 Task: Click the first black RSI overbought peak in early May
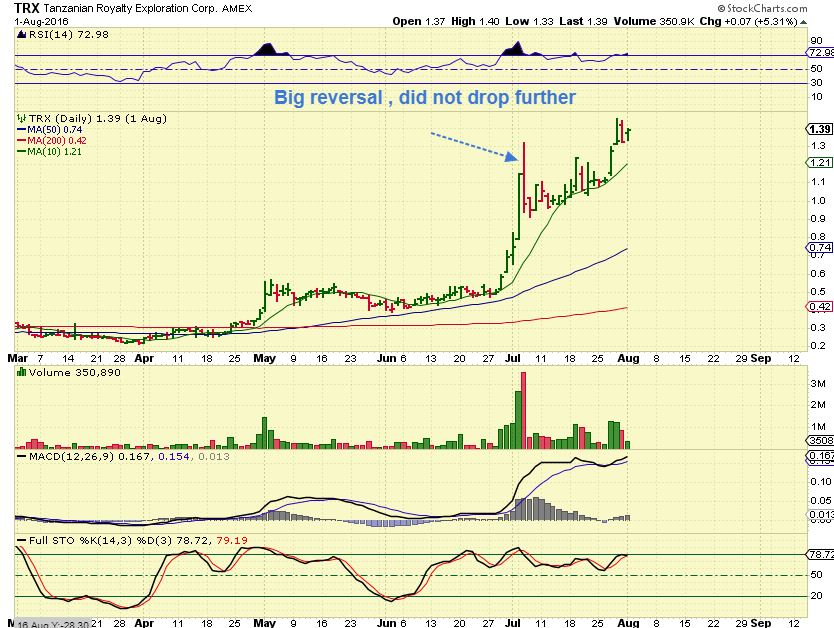pos(271,50)
